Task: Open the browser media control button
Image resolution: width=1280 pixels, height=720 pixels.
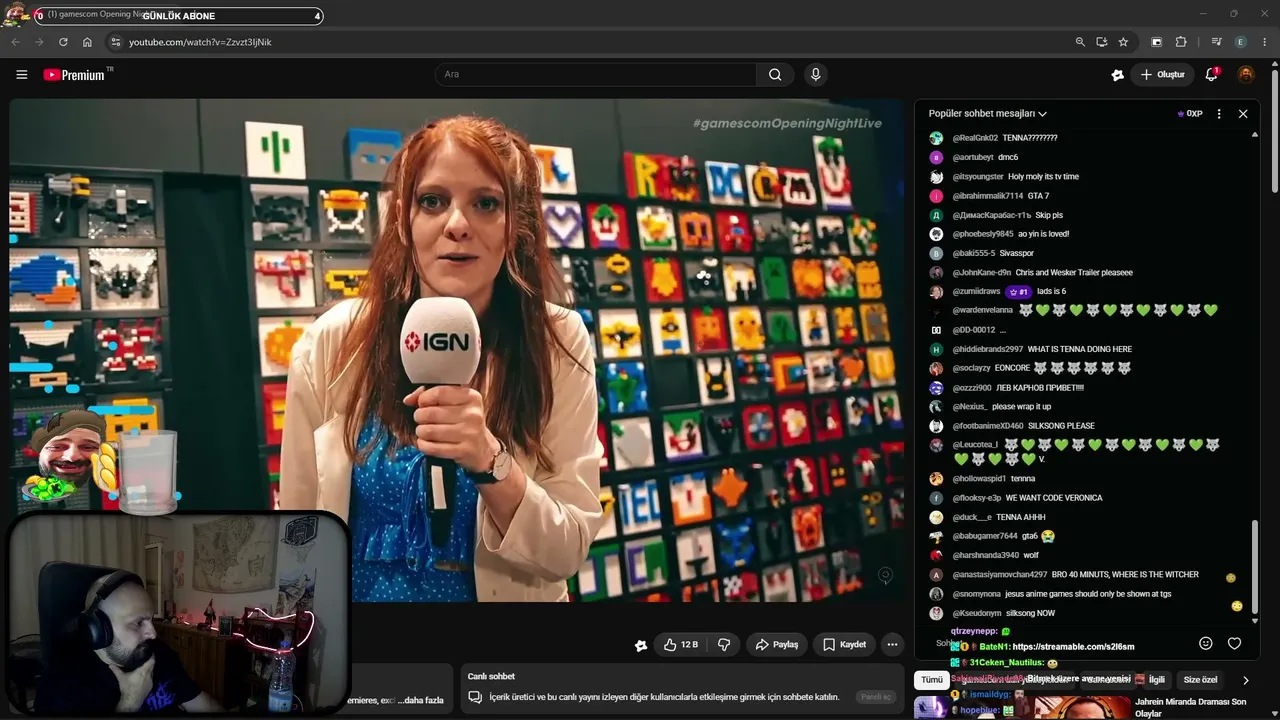Action: [1216, 42]
